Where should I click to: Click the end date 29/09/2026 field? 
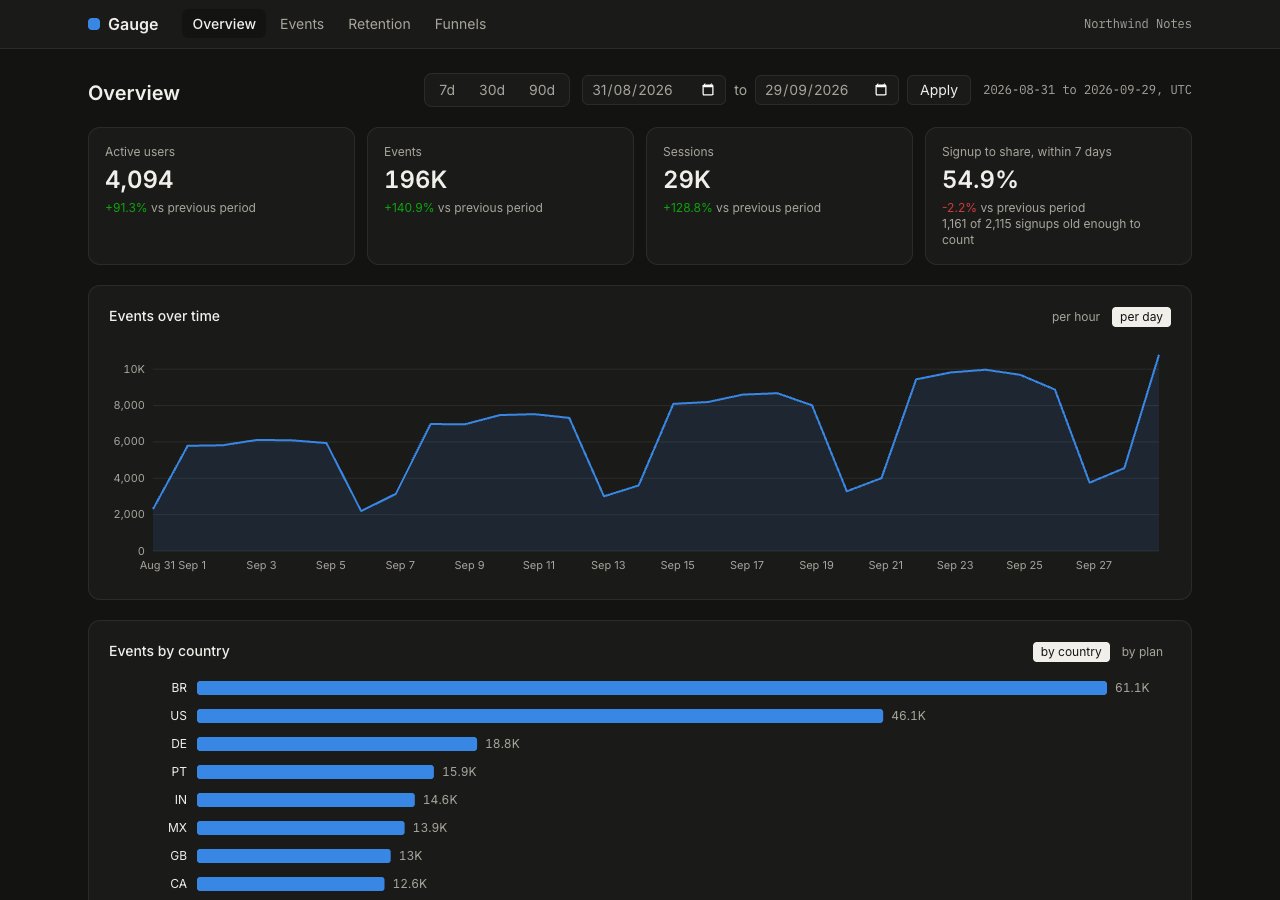tap(827, 90)
